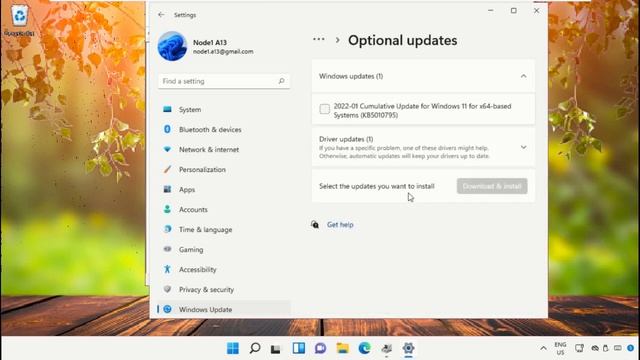Open Task View from the taskbar
The image size is (640, 360).
[x=276, y=349]
